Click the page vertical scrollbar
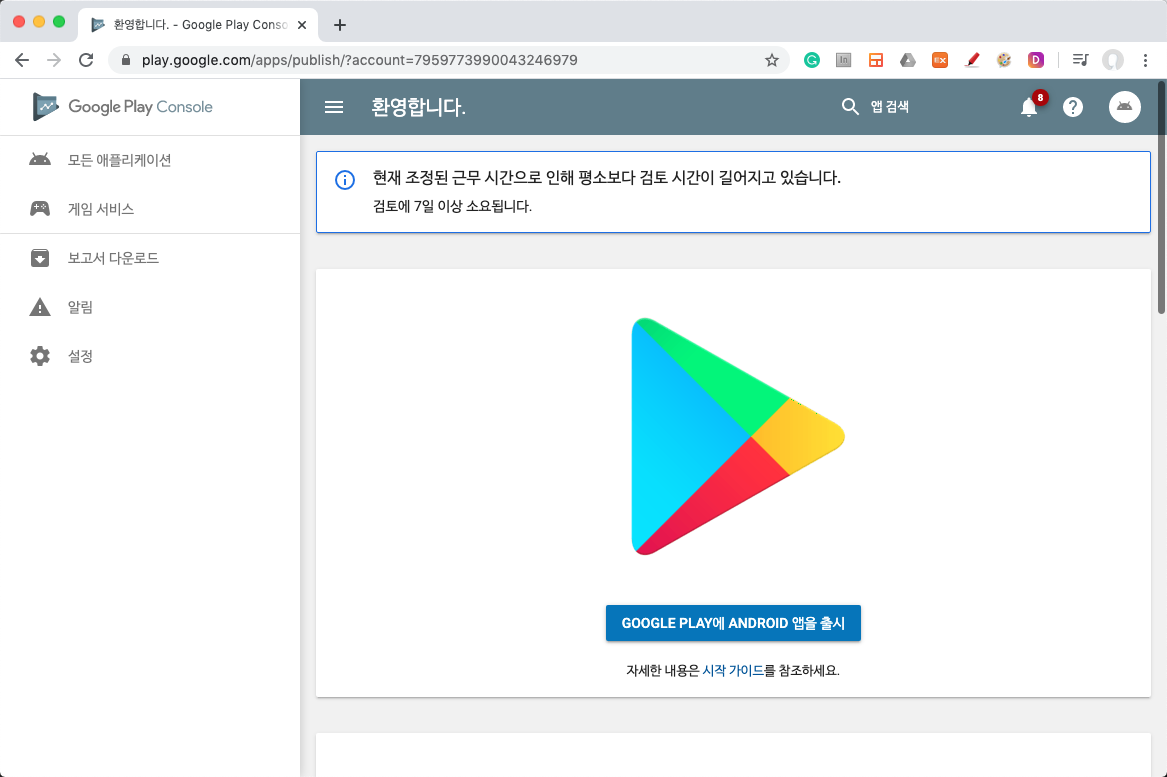 1162,199
